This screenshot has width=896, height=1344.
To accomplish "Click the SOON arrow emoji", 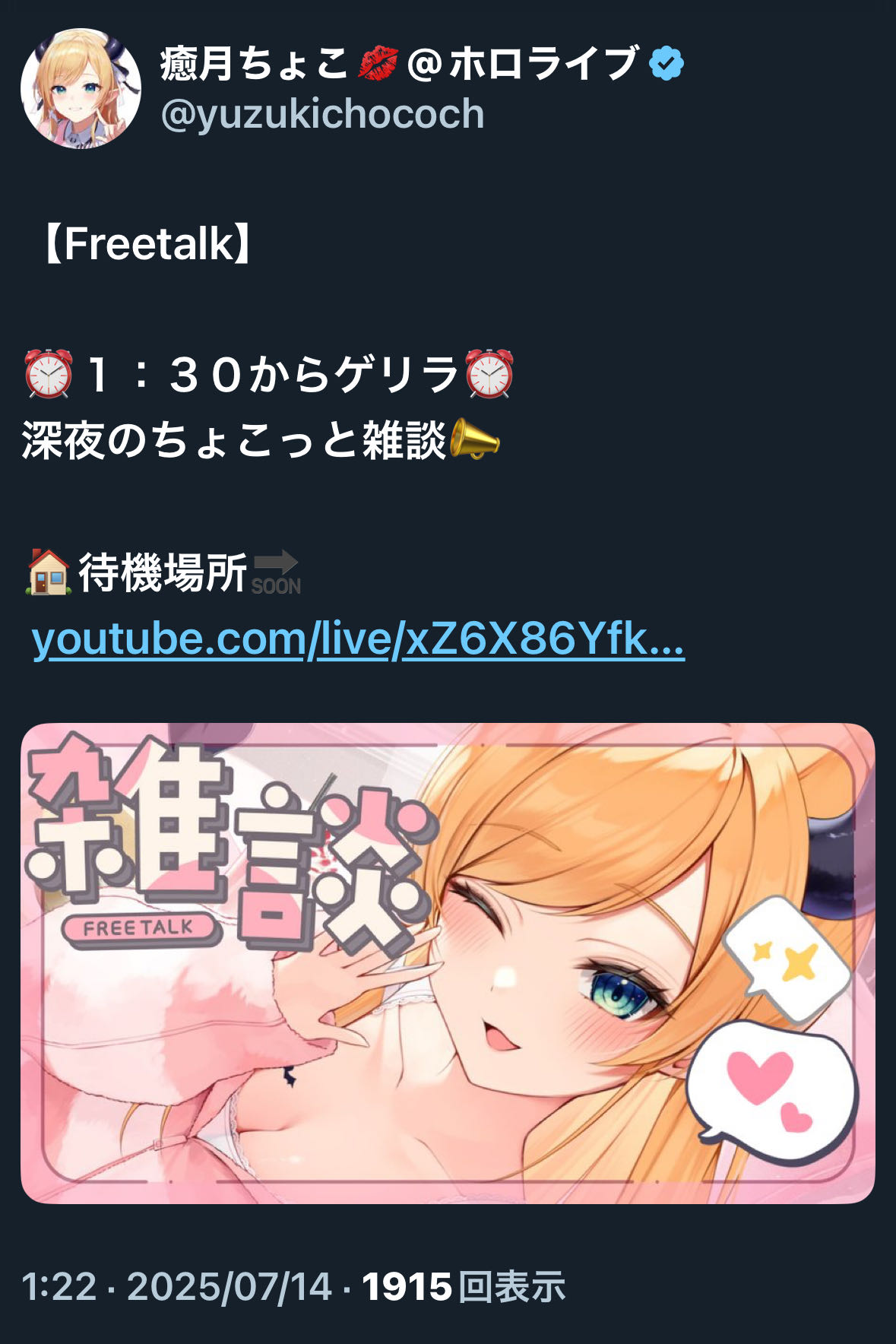I will [276, 572].
